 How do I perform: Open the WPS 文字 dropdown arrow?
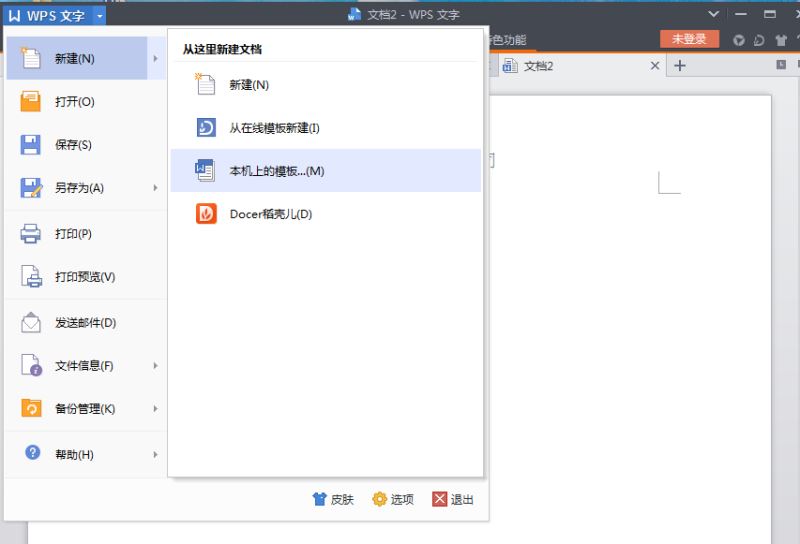(x=99, y=16)
